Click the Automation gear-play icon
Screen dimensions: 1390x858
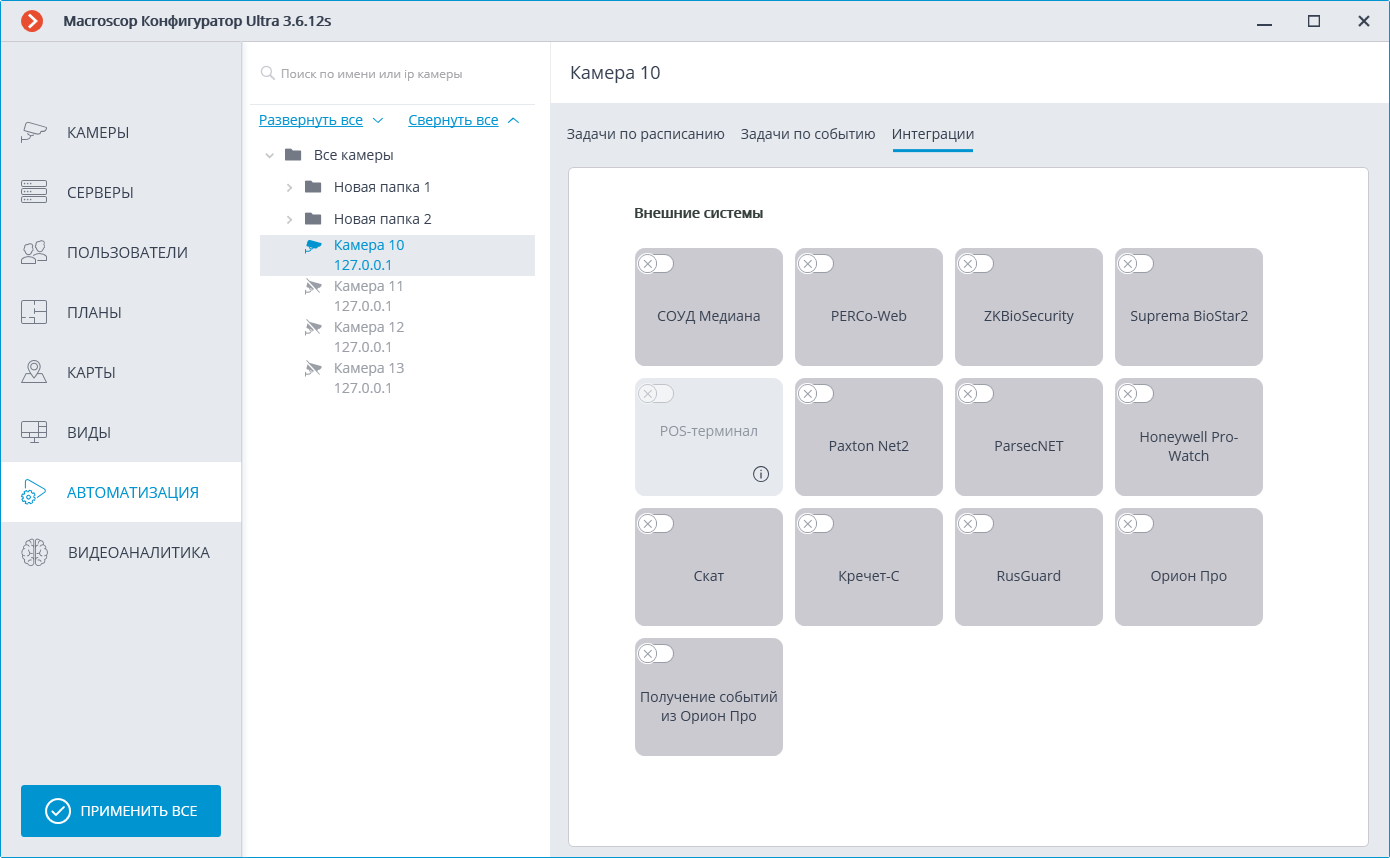34,492
